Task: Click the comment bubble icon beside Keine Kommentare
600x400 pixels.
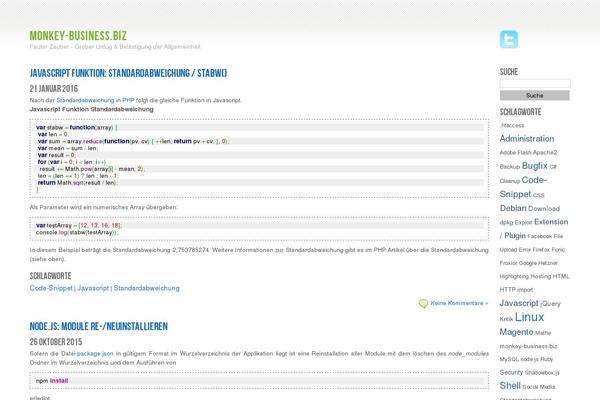Action: (x=423, y=304)
